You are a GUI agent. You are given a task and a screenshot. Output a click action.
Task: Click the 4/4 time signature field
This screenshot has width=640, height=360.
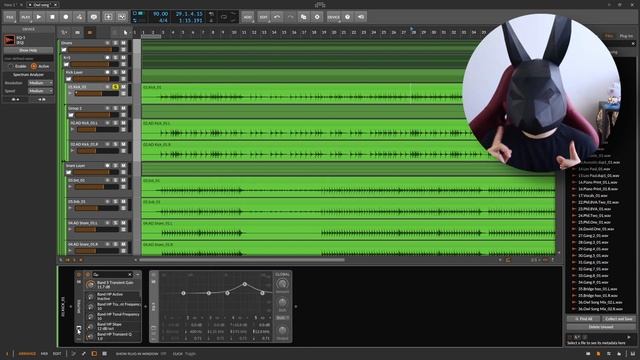(163, 20)
